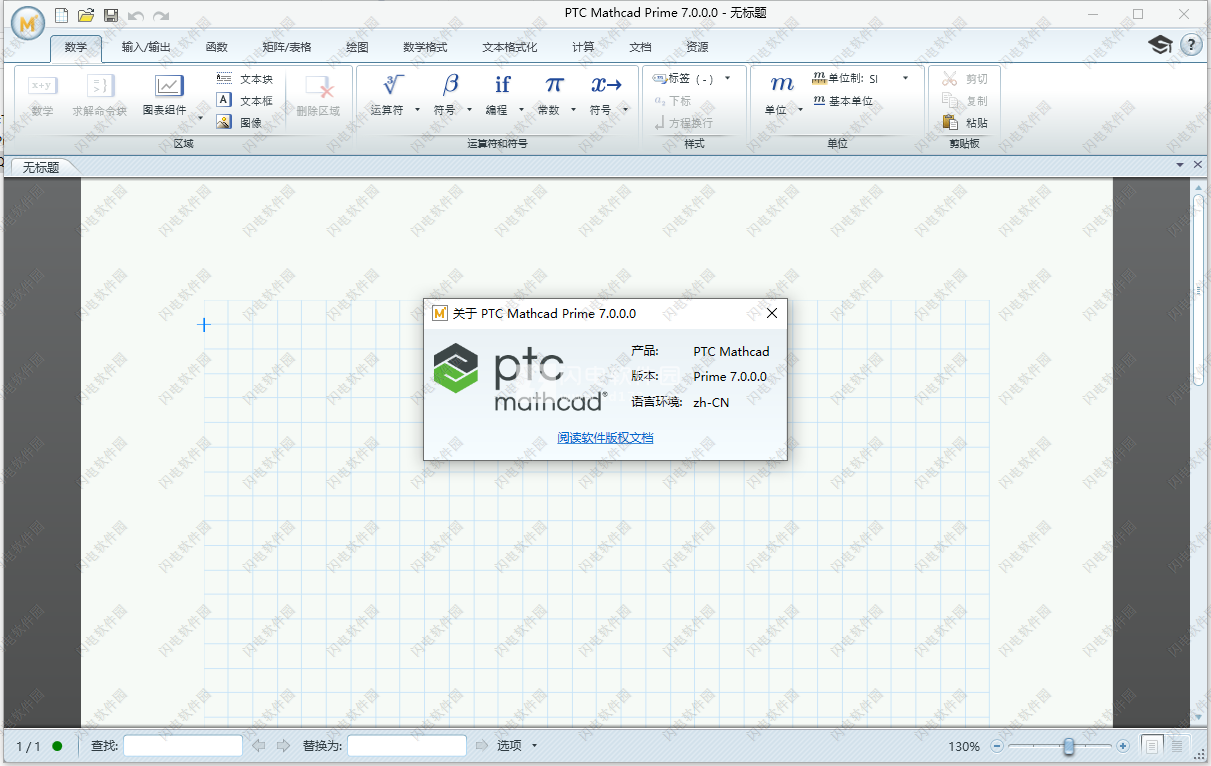
Task: Open Help with the question mark icon
Action: [x=1191, y=45]
